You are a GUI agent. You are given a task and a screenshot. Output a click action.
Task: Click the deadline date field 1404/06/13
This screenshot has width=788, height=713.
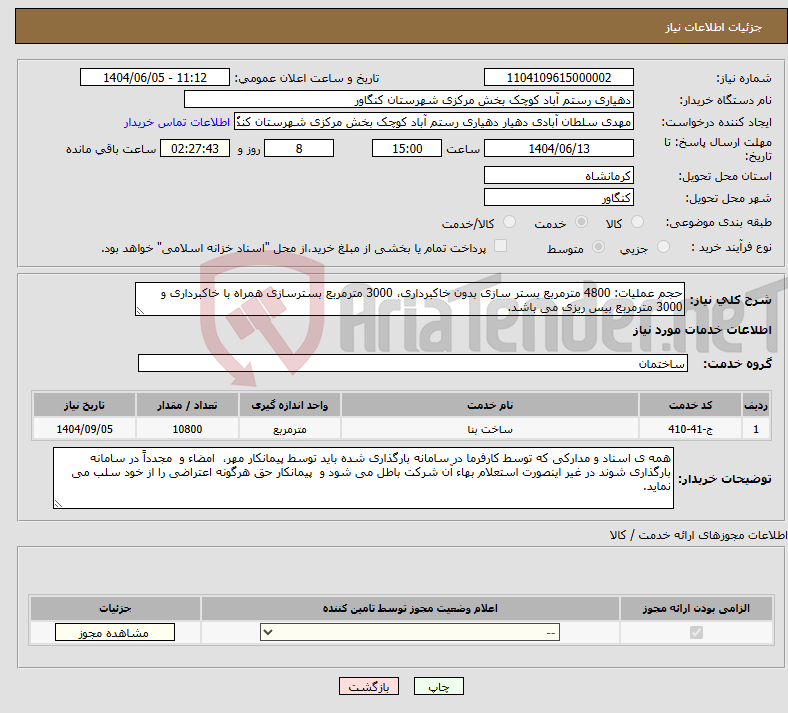pyautogui.click(x=559, y=148)
